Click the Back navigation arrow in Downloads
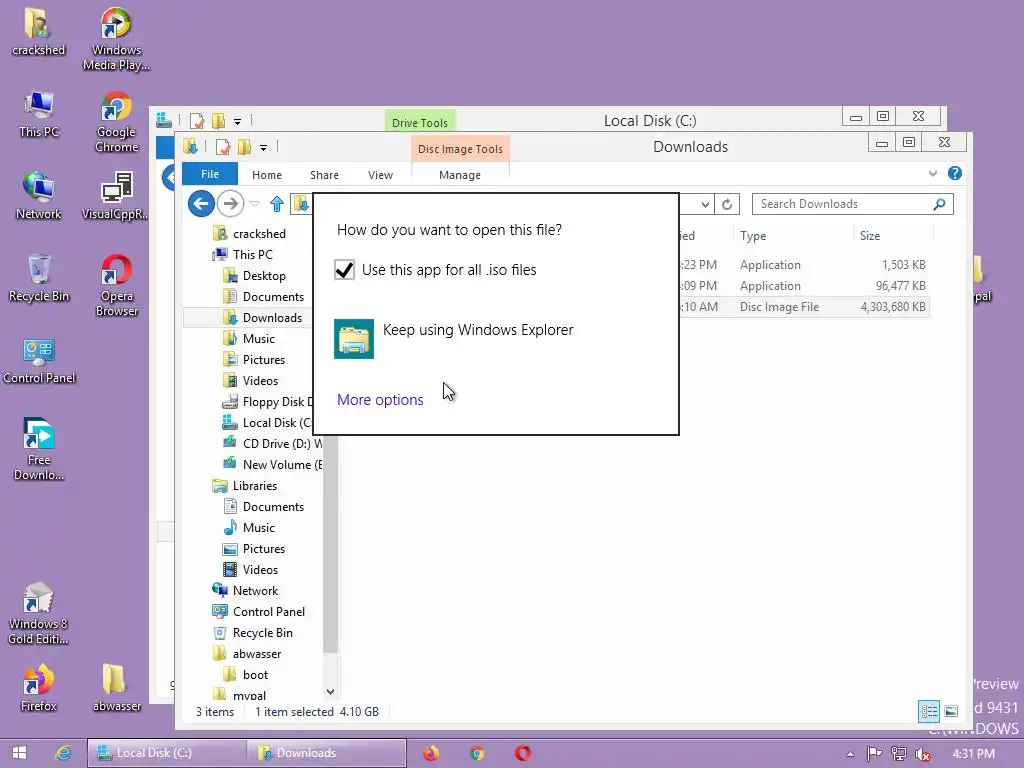This screenshot has width=1024, height=768. [201, 204]
